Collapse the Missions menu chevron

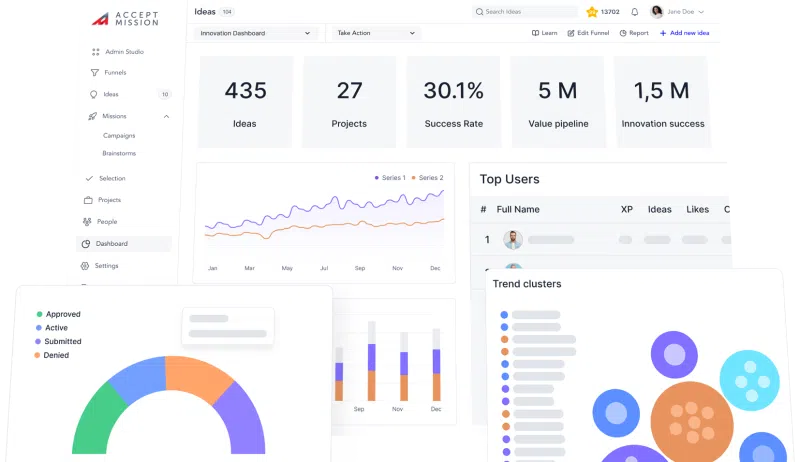click(x=166, y=117)
